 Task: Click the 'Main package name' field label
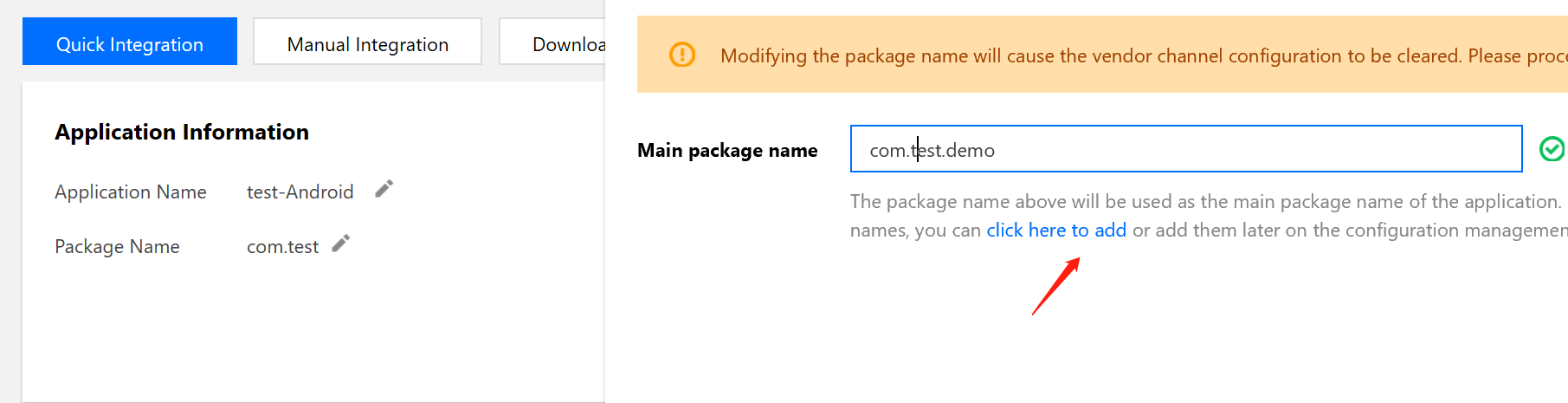tap(727, 150)
